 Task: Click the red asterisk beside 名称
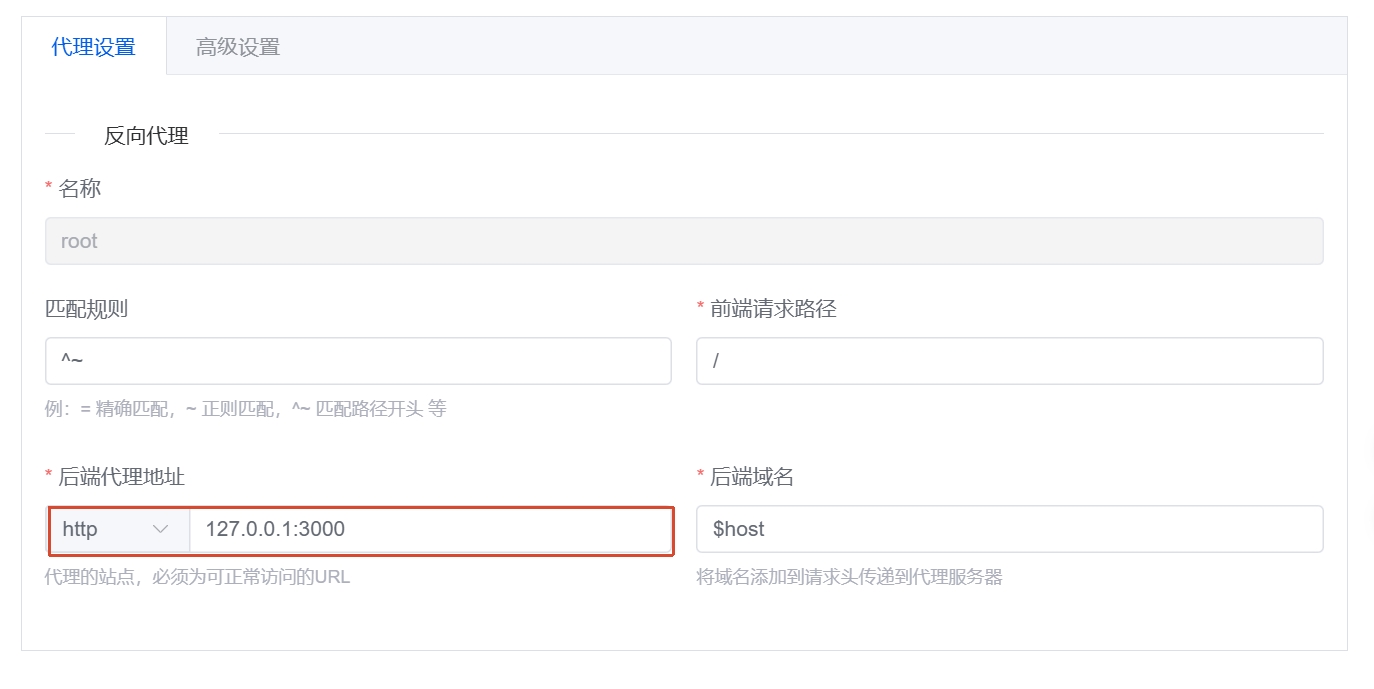49,188
